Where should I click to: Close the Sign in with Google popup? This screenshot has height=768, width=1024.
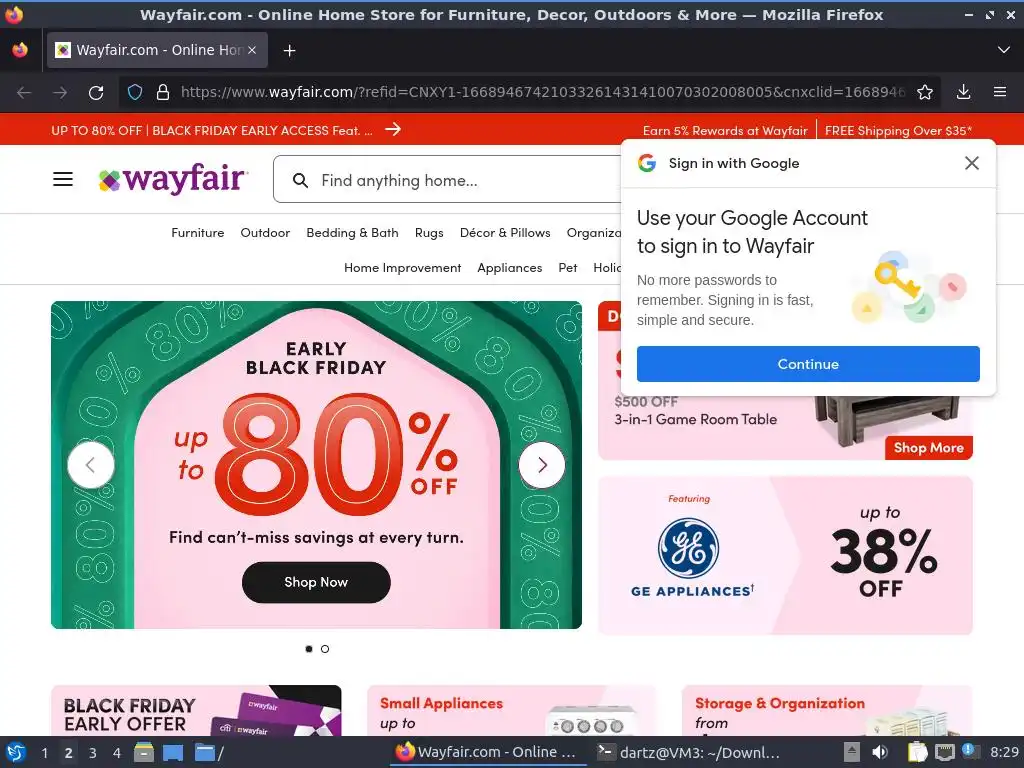coord(972,163)
